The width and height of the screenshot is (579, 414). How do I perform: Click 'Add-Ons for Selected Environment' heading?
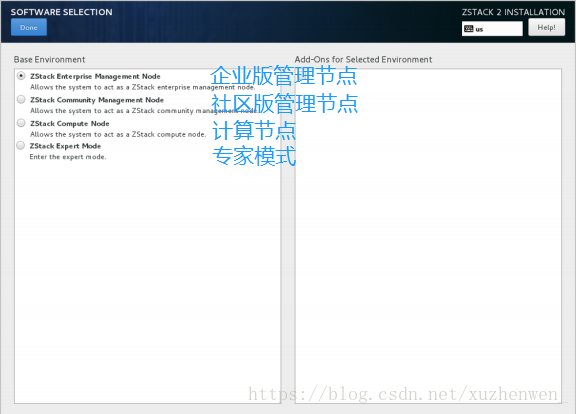click(x=363, y=59)
